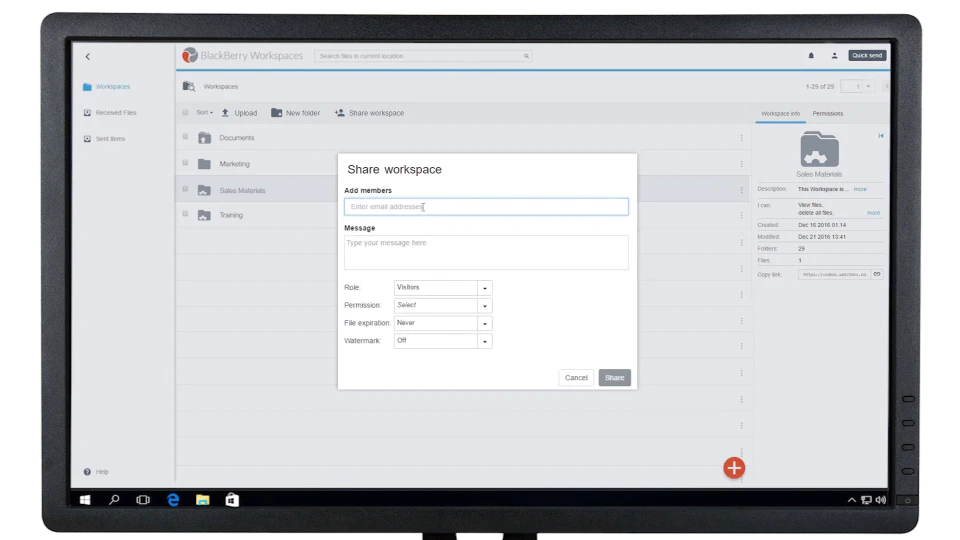Open Received Files in the sidebar

(x=110, y=113)
